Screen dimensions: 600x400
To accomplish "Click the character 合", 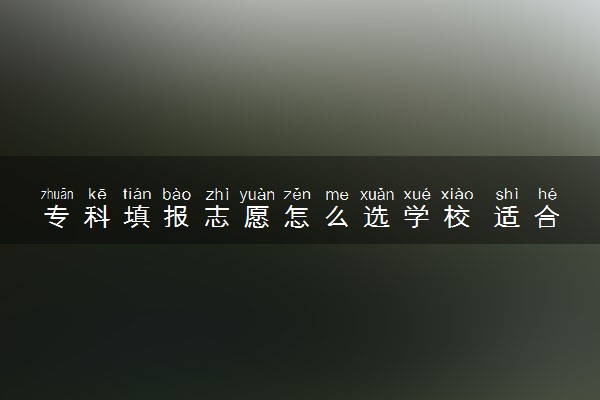I will tap(547, 217).
